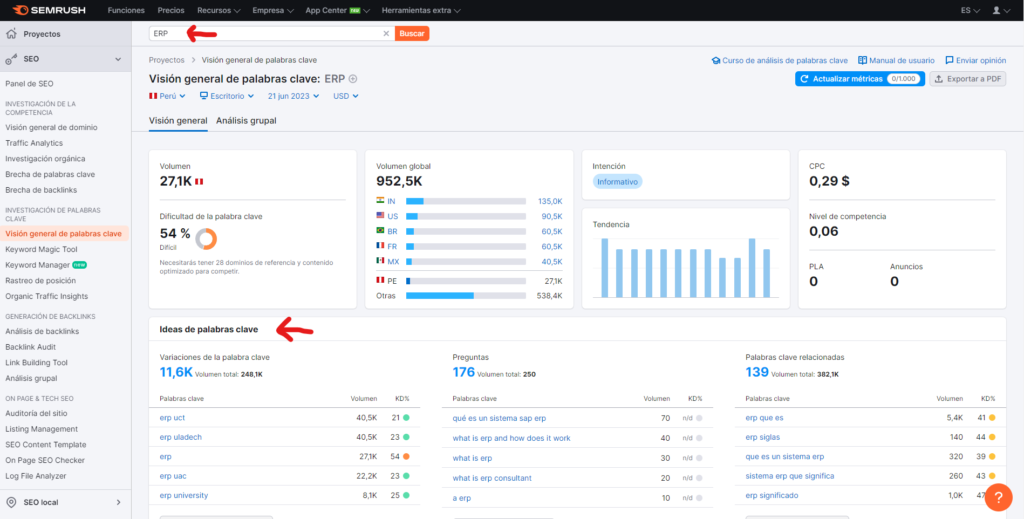Open the ES language selector

[x=970, y=10]
